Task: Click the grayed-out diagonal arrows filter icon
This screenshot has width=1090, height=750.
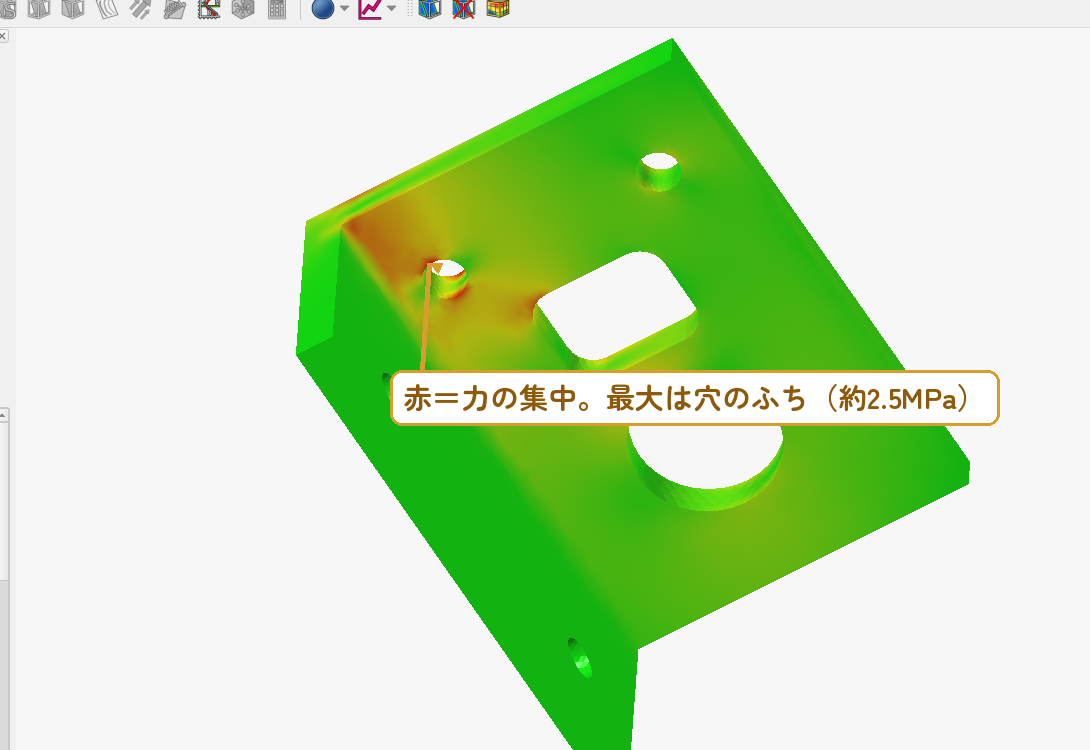Action: click(x=140, y=8)
